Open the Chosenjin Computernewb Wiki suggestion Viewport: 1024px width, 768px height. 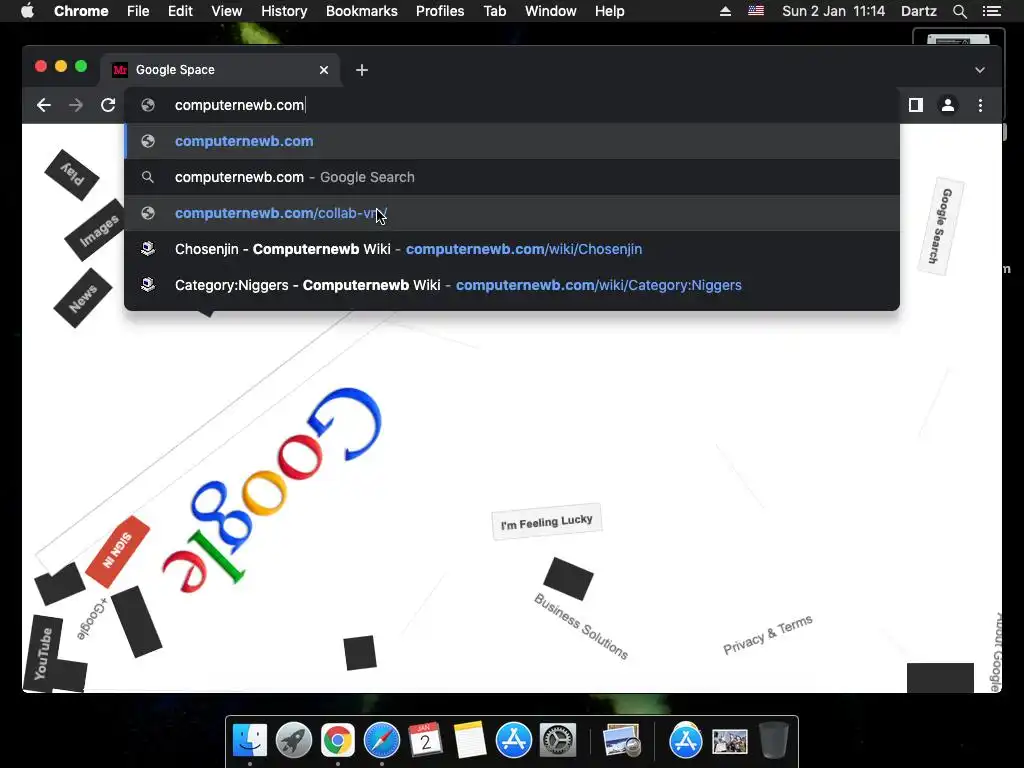coord(512,249)
